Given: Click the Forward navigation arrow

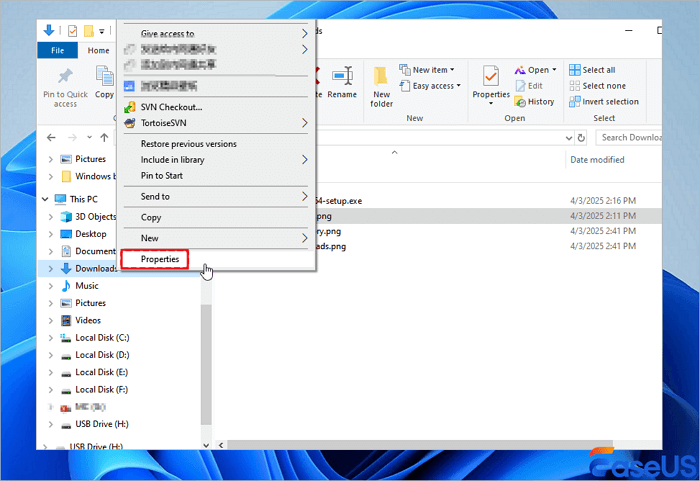Looking at the screenshot, I should (72, 138).
